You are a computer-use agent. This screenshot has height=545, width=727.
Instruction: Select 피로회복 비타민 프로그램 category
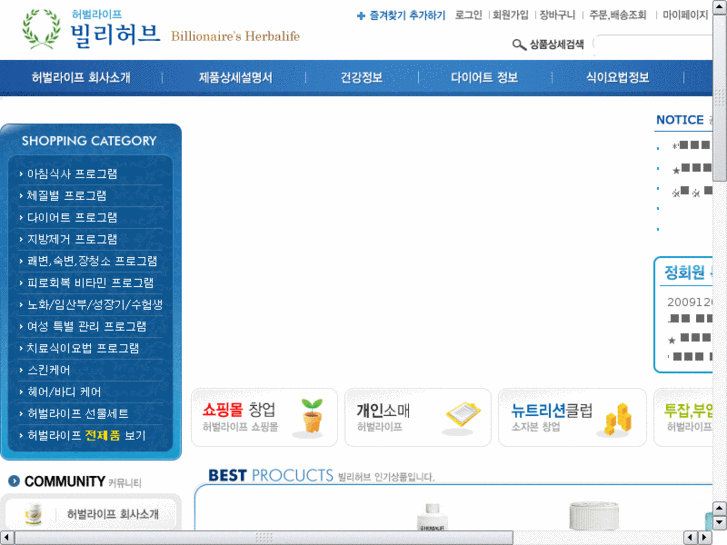(x=90, y=283)
